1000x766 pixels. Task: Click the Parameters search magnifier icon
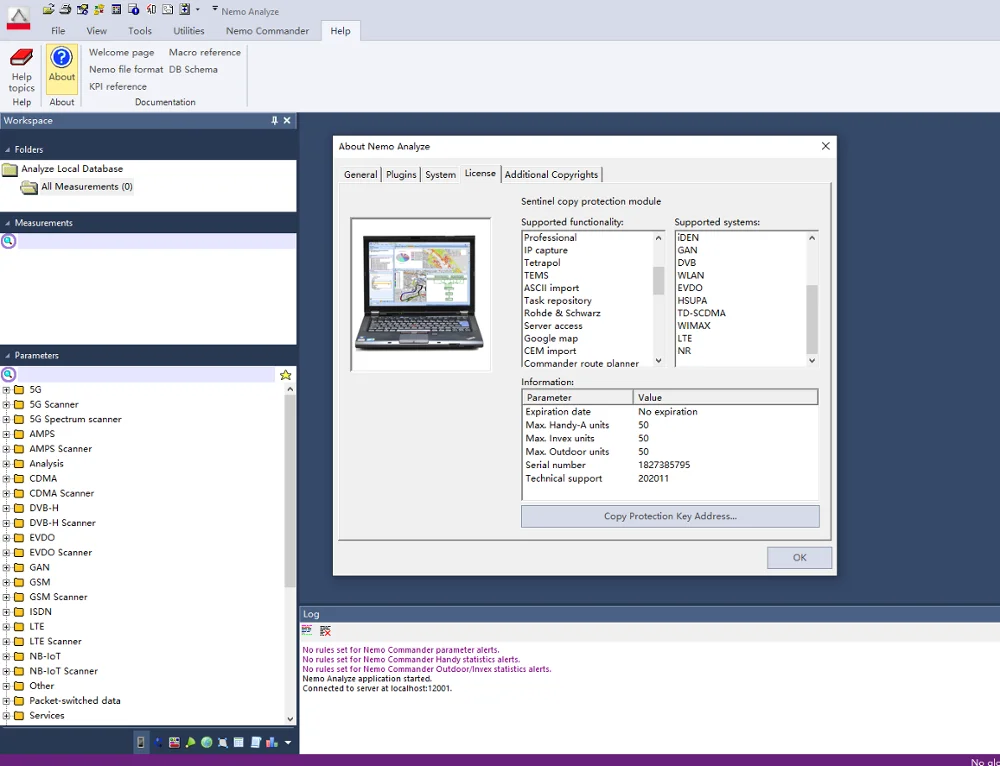(x=8, y=374)
